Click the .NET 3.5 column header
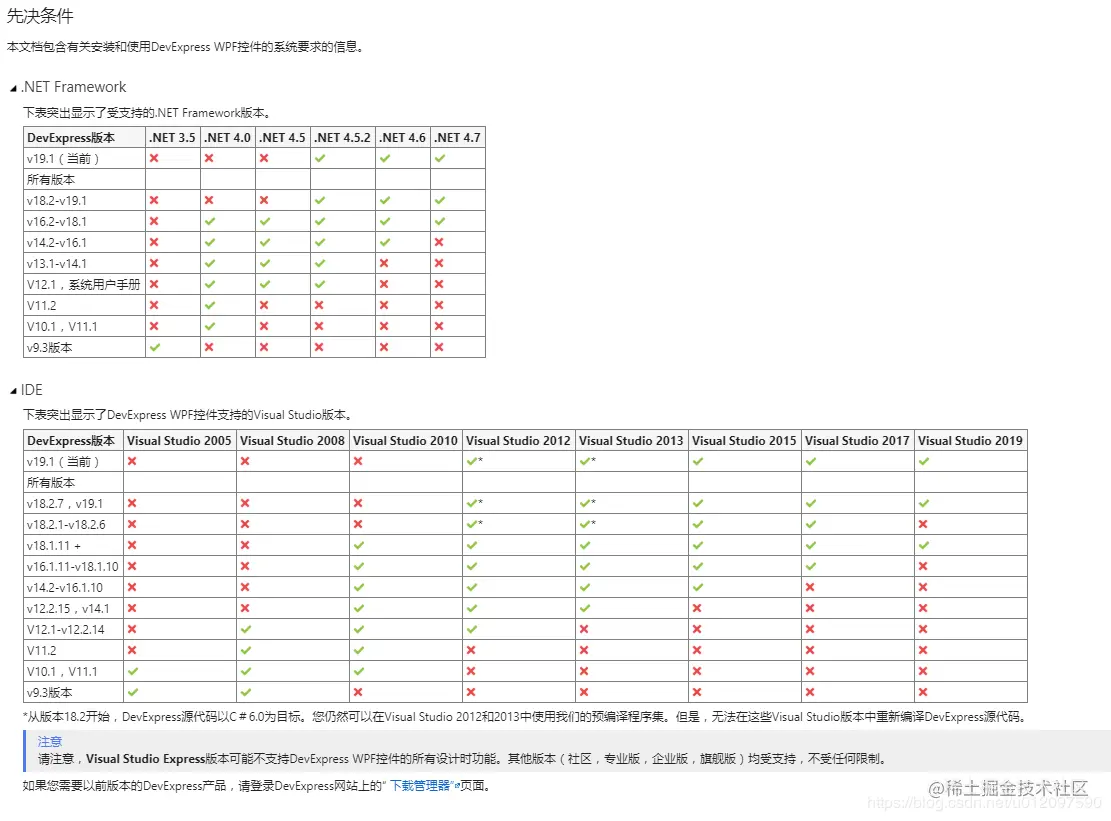This screenshot has height=821, width=1111. click(x=172, y=137)
